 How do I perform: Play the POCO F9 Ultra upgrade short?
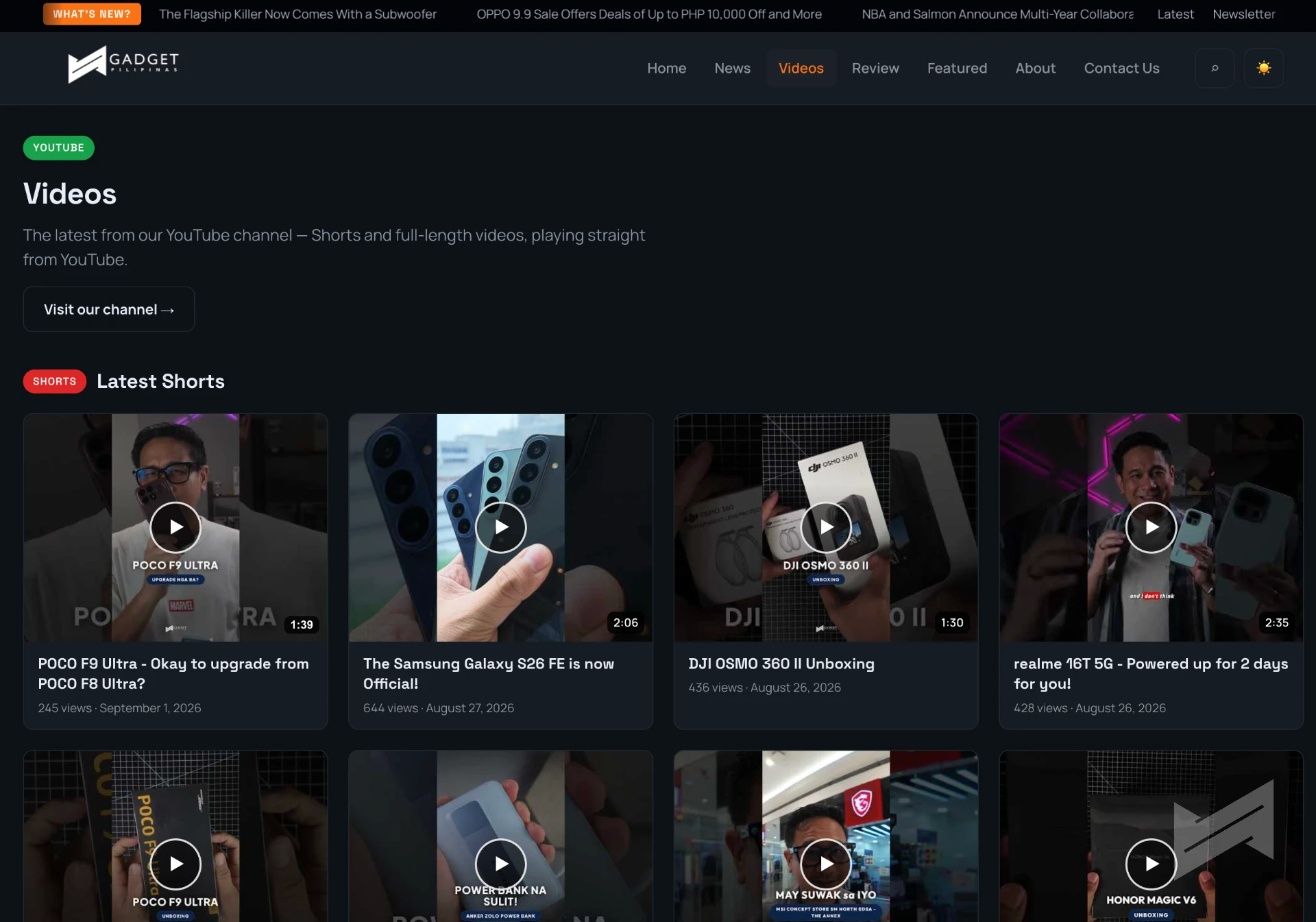coord(175,527)
